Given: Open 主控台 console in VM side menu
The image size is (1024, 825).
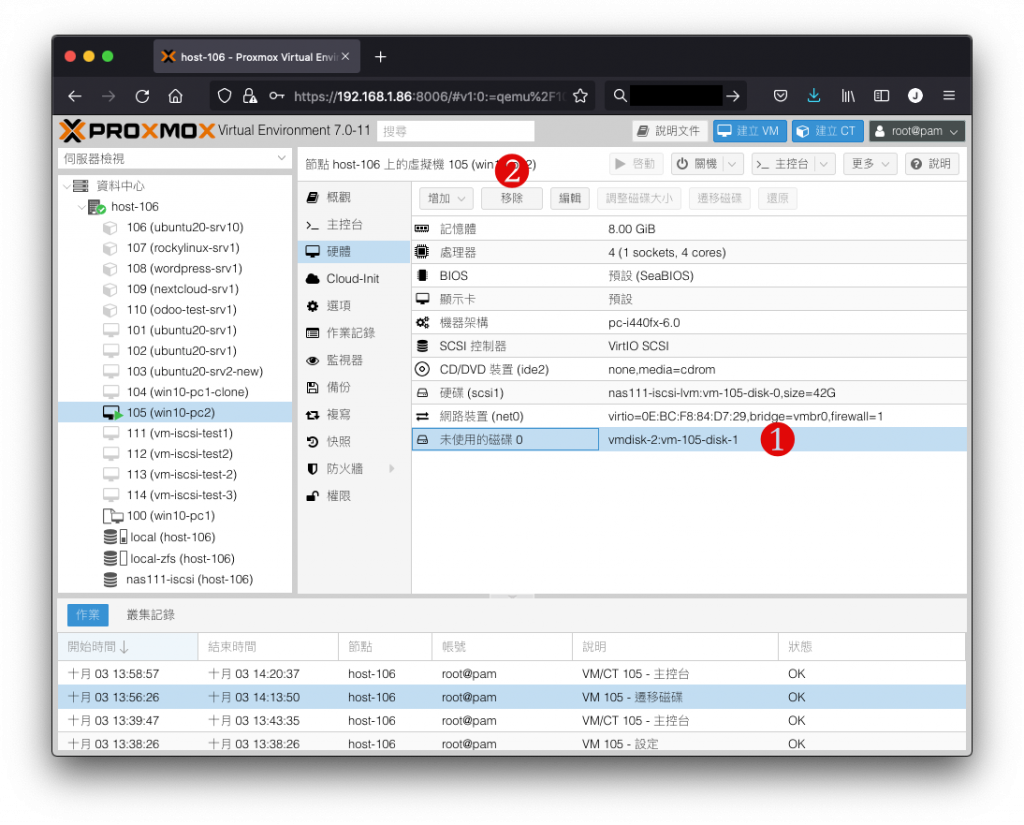Looking at the screenshot, I should coord(353,225).
